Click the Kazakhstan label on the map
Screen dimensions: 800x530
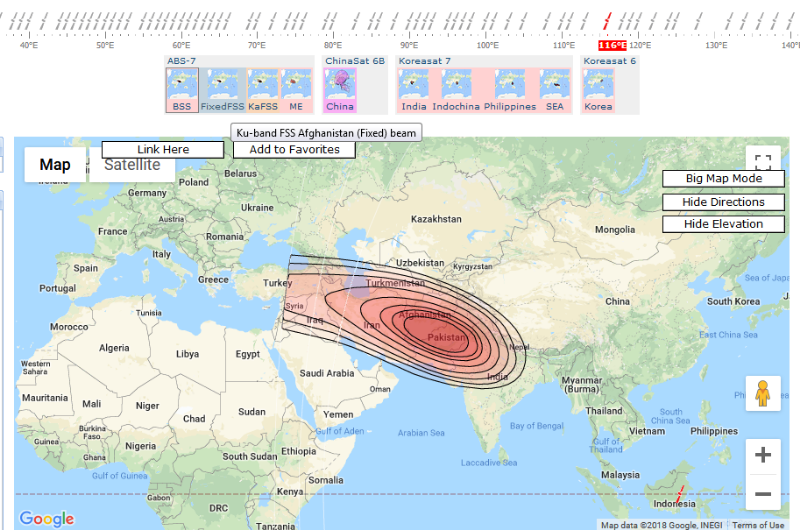tap(436, 219)
